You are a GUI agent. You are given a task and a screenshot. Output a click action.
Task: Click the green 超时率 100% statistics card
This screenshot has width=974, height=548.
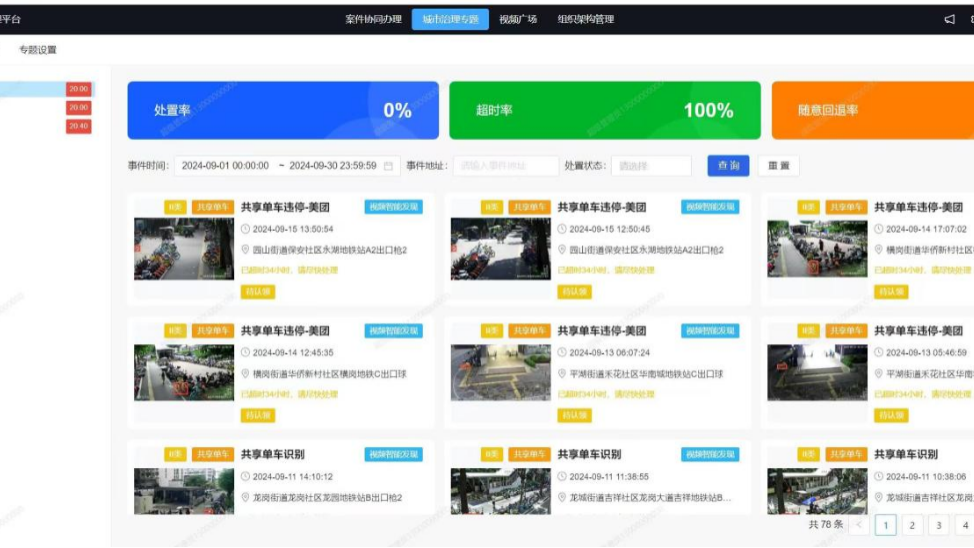pyautogui.click(x=604, y=110)
